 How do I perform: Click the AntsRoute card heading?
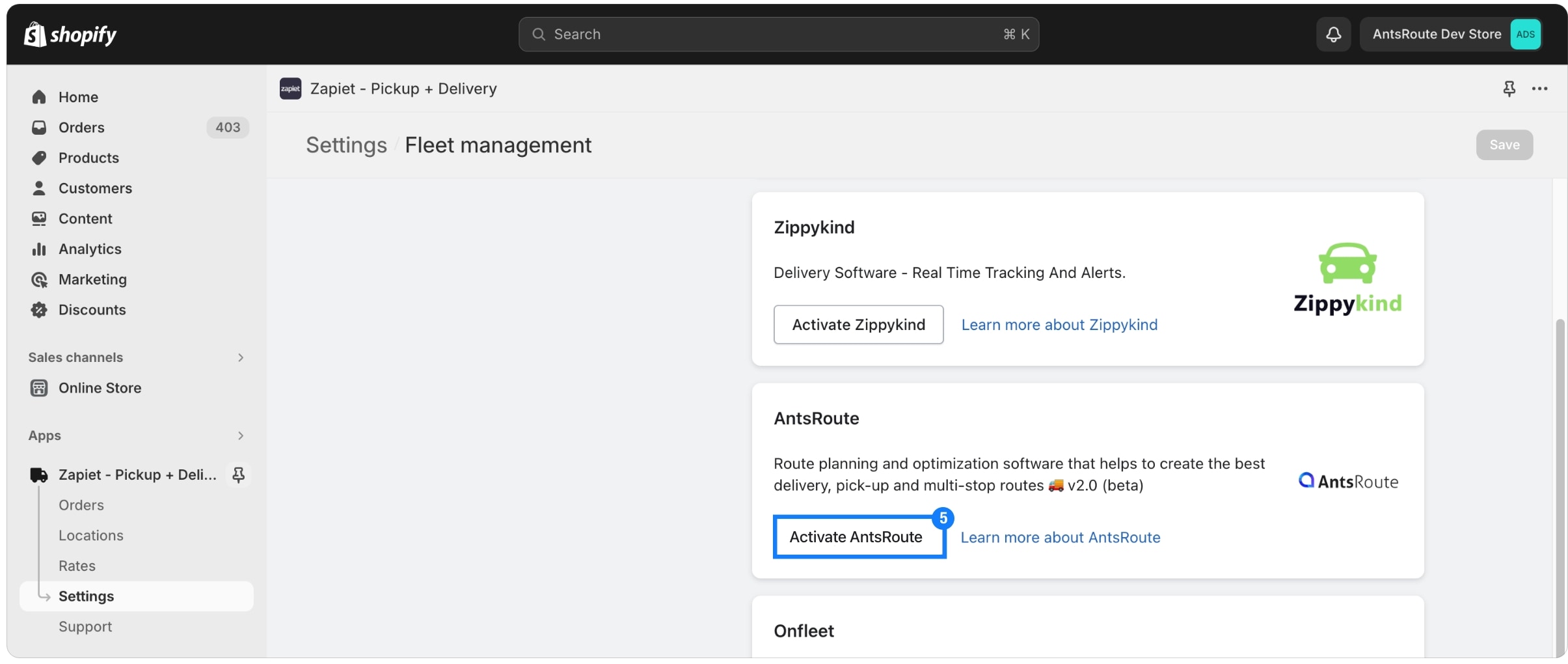(x=816, y=418)
